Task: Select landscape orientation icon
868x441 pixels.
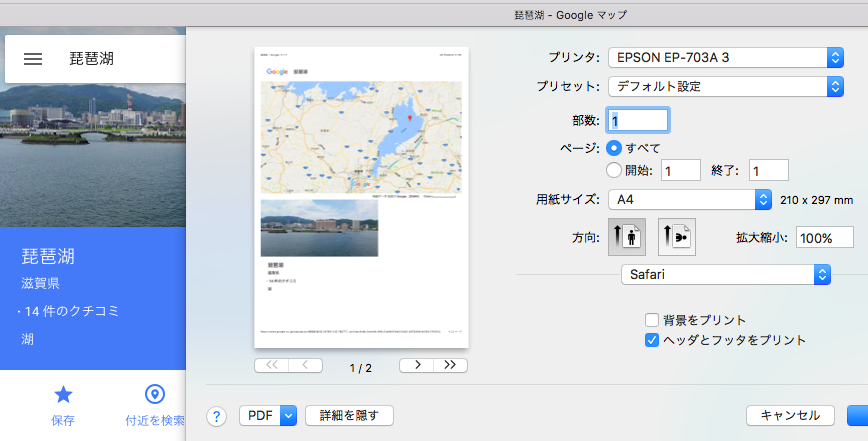Action: click(676, 237)
